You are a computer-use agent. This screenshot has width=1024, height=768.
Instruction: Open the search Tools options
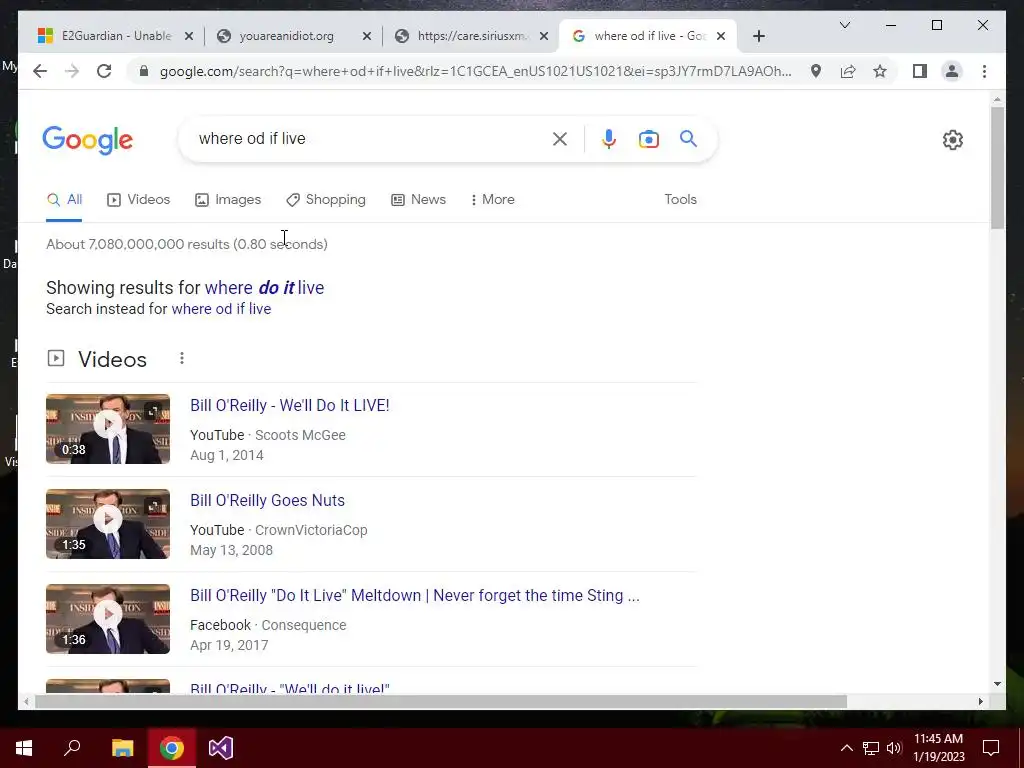pyautogui.click(x=680, y=200)
